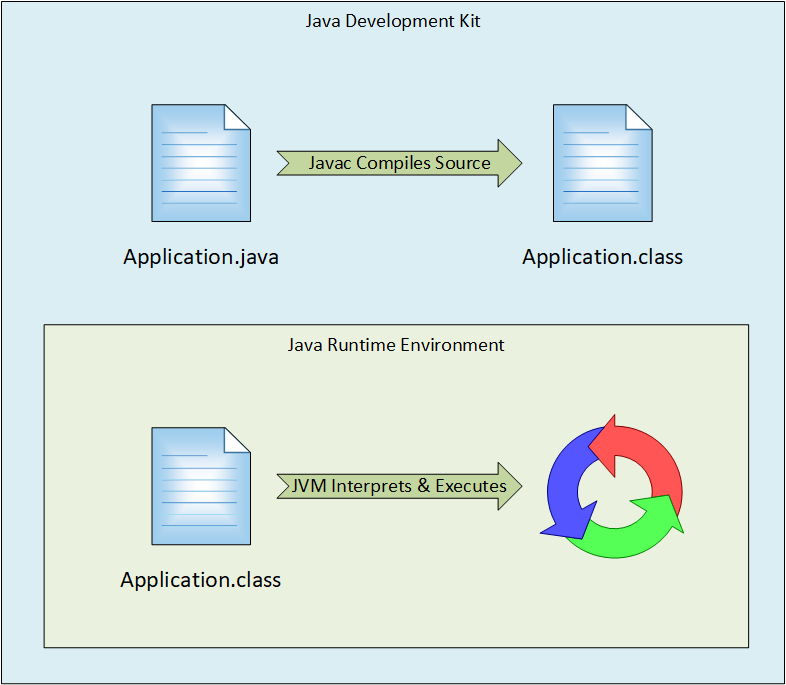Select the Application.class file icon in Java Development Kit
Image resolution: width=786 pixels, height=685 pixels.
(x=603, y=163)
